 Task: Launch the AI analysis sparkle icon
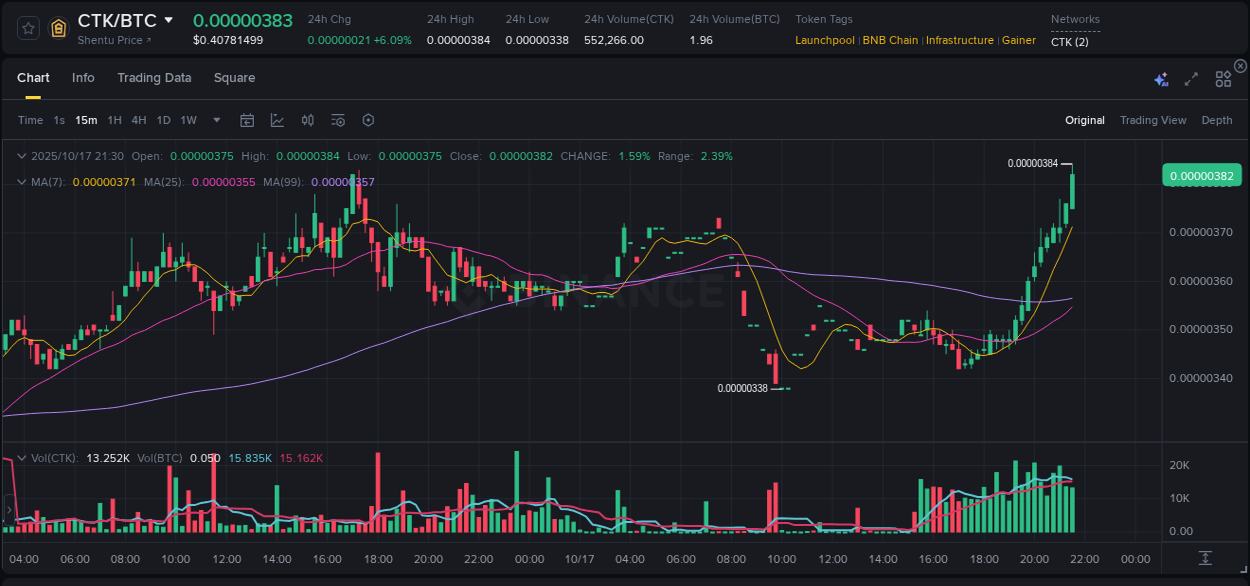1161,78
